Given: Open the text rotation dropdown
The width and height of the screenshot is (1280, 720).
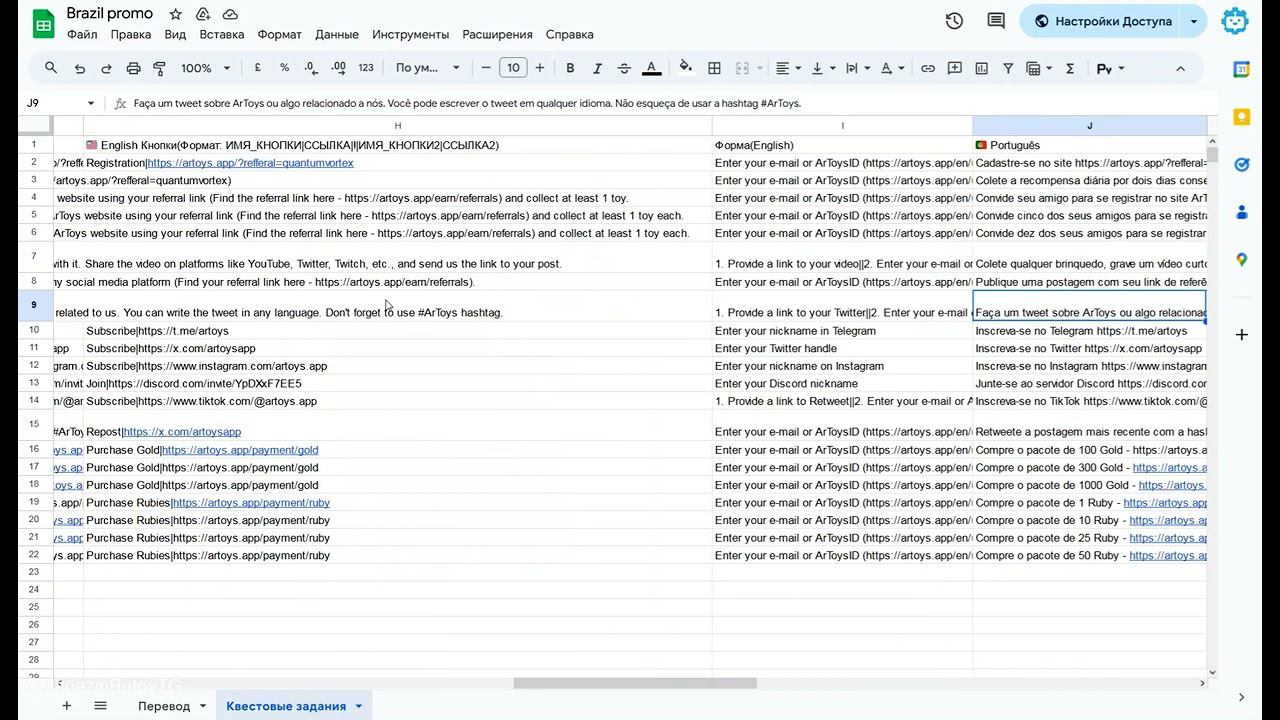Looking at the screenshot, I should (x=892, y=68).
